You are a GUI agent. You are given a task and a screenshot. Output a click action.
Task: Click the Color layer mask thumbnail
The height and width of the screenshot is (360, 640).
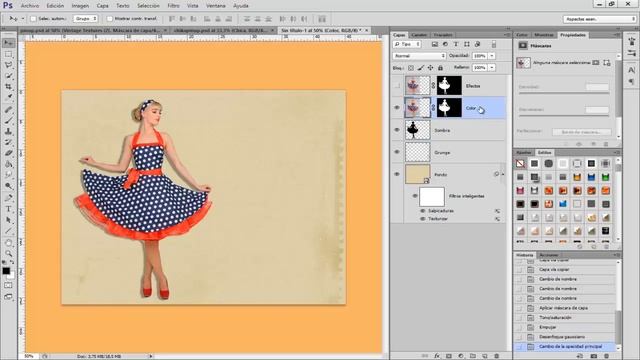449,108
